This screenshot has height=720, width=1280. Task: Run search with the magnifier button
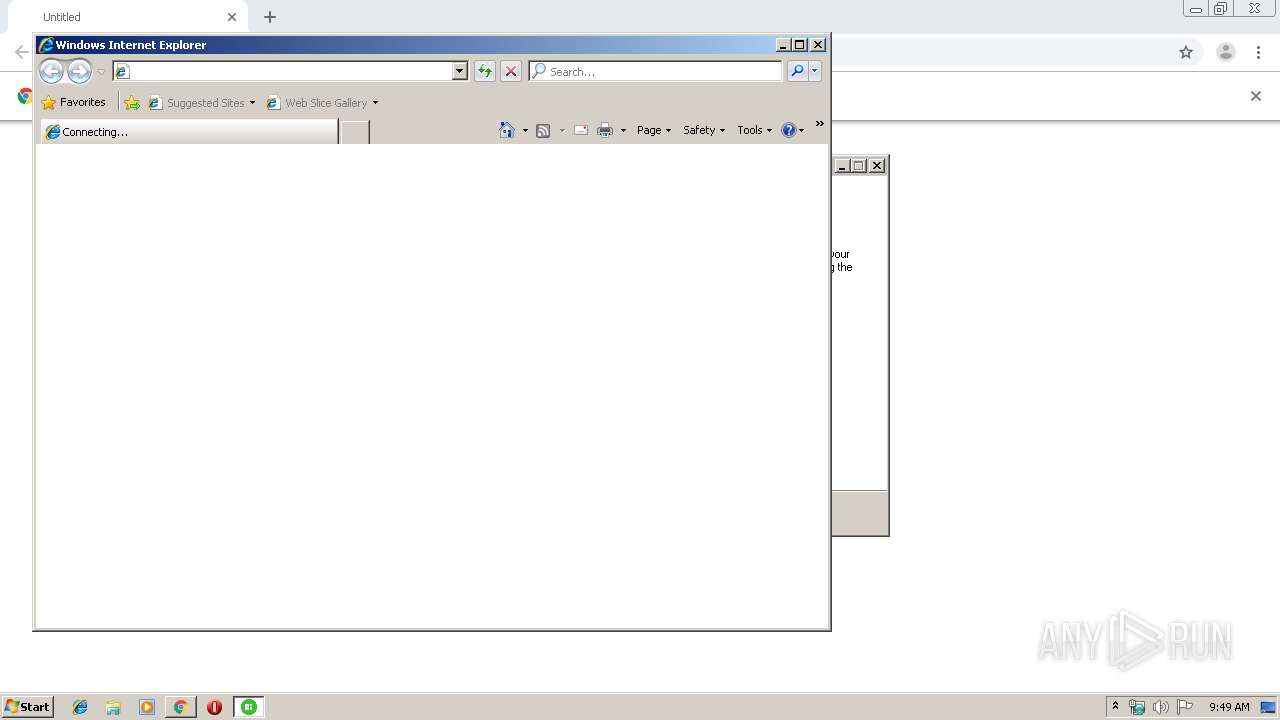(x=797, y=71)
